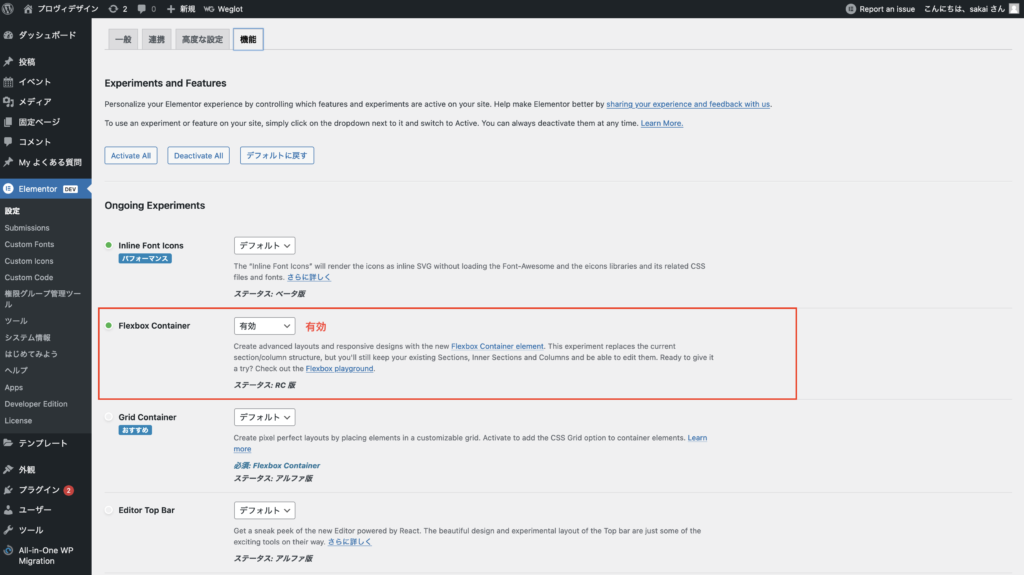Open the Inline Font Icons dropdown
Viewport: 1024px width, 575px height.
265,245
